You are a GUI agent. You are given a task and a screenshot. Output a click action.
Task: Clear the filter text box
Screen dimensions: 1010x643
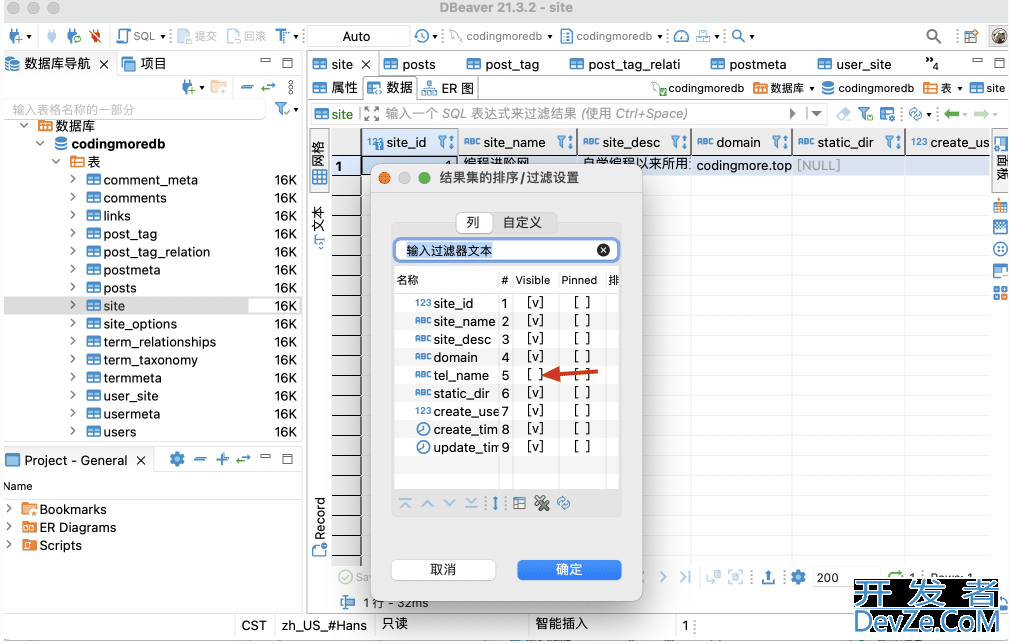[x=603, y=250]
